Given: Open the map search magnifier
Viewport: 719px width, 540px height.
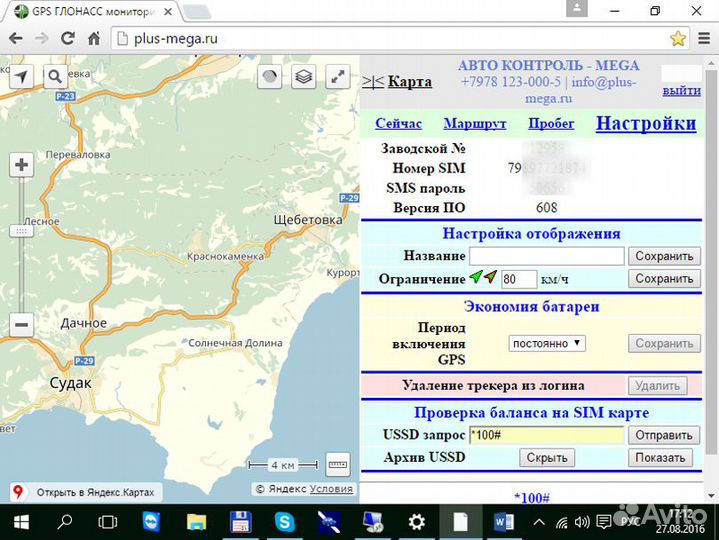Looking at the screenshot, I should point(55,77).
